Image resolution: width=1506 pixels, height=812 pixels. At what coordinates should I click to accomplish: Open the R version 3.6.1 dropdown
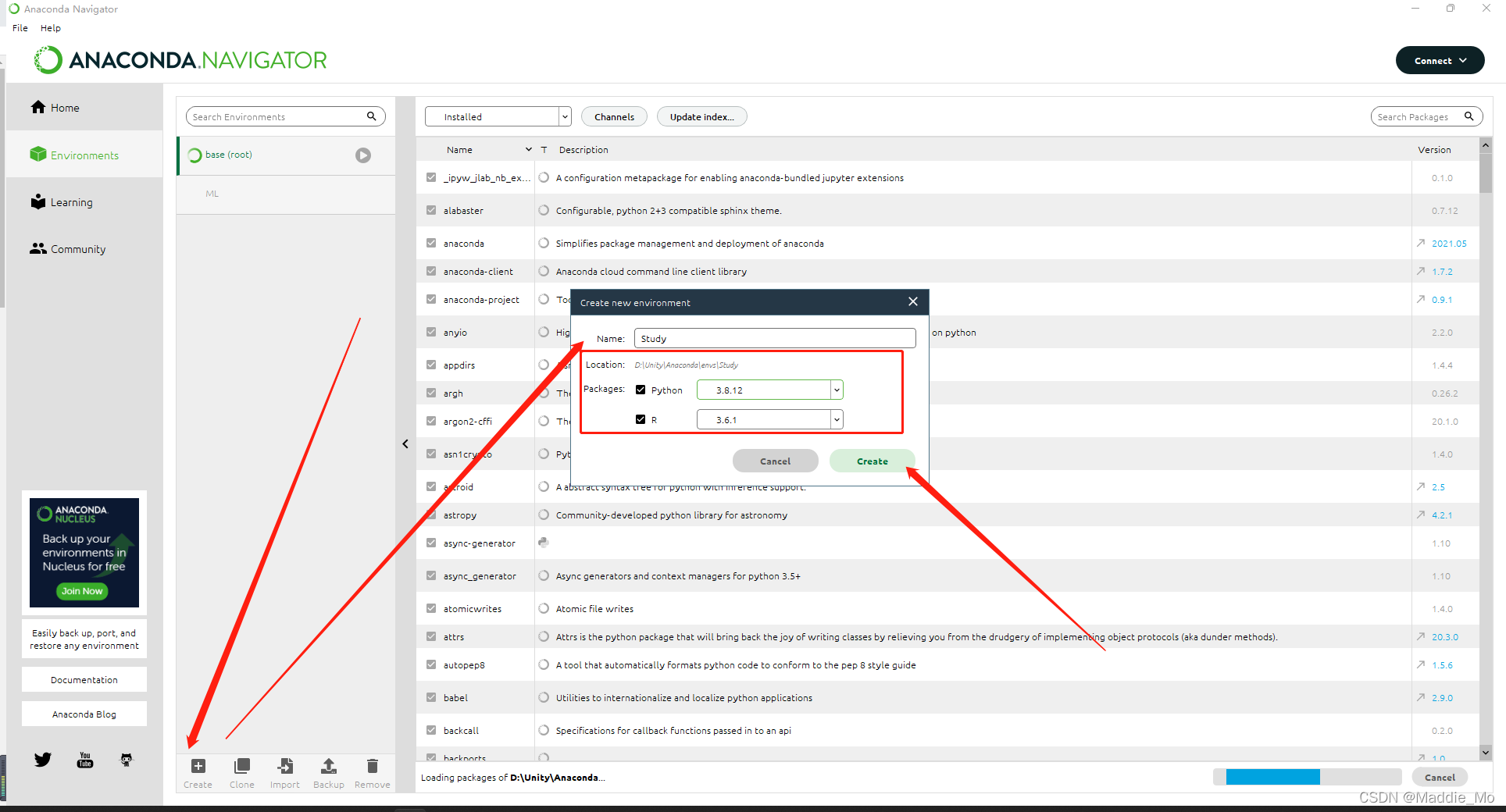770,419
